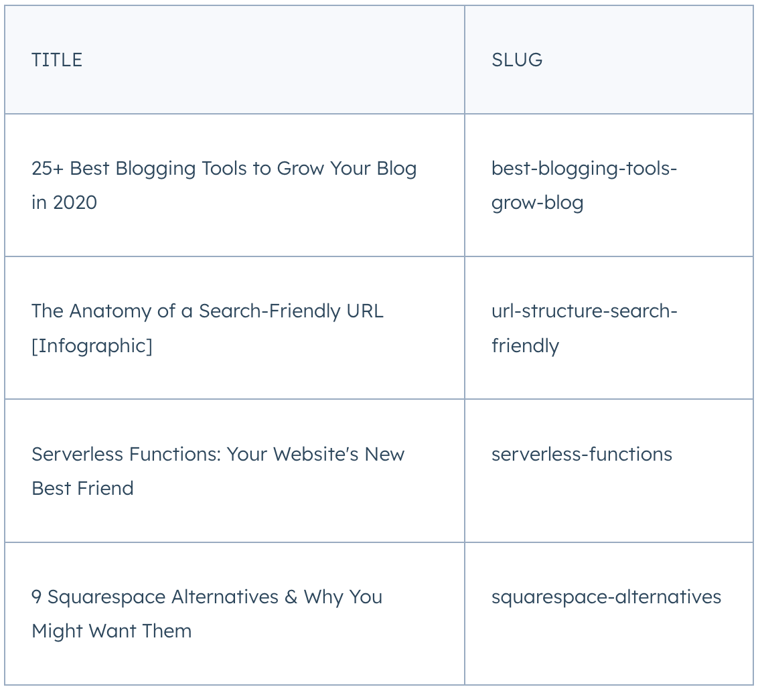Click the word "Website's" in third title
This screenshot has width=758, height=691.
[316, 454]
